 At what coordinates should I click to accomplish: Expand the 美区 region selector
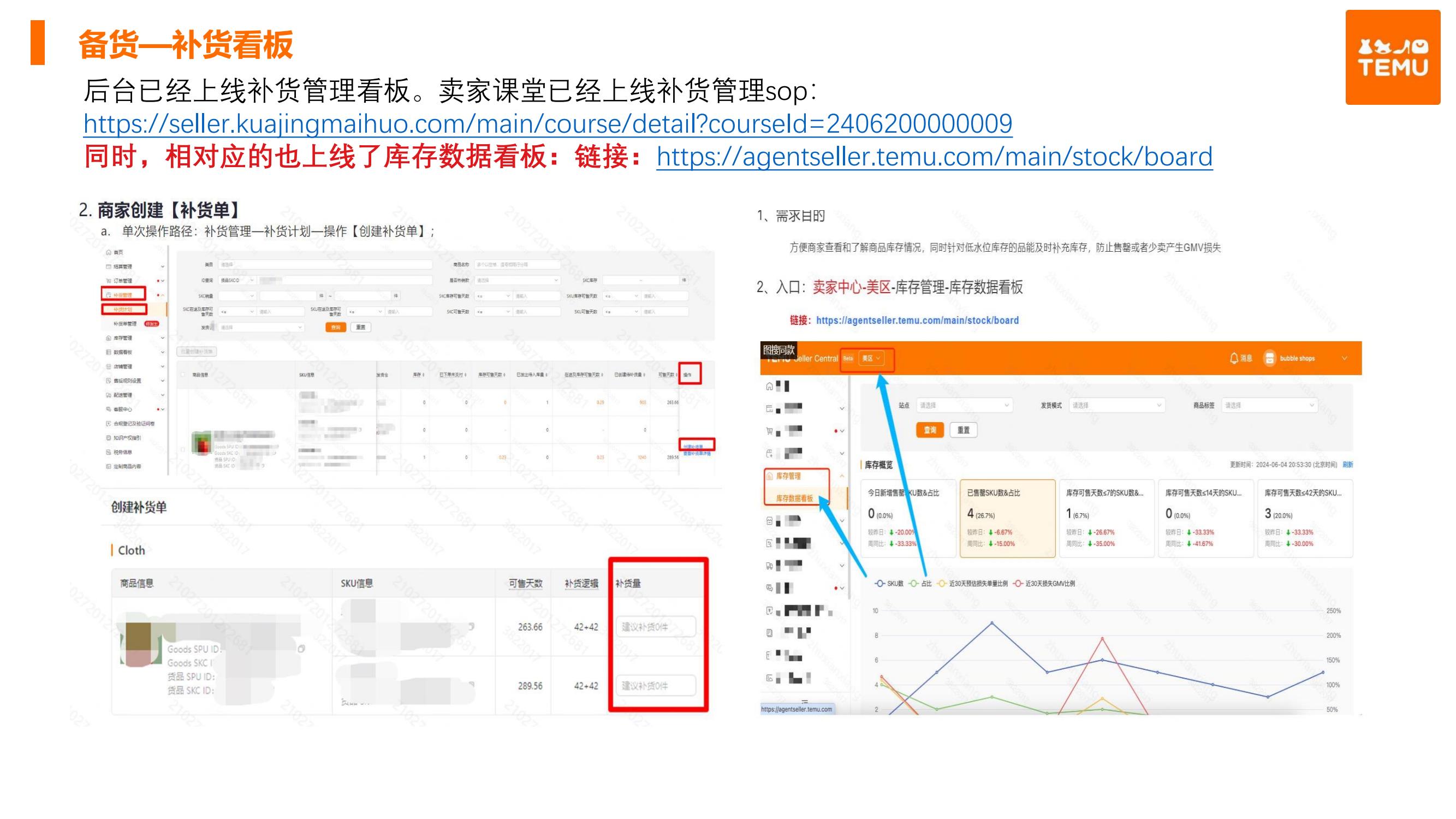[x=871, y=358]
